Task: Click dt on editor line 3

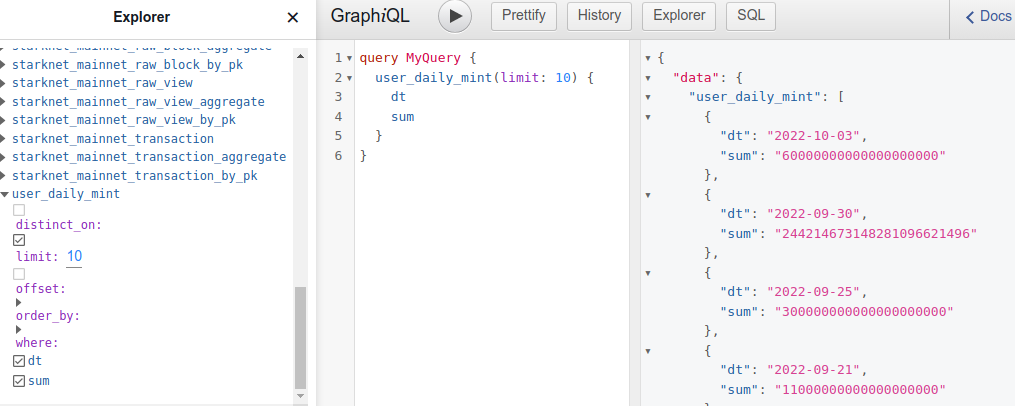Action: tap(398, 97)
